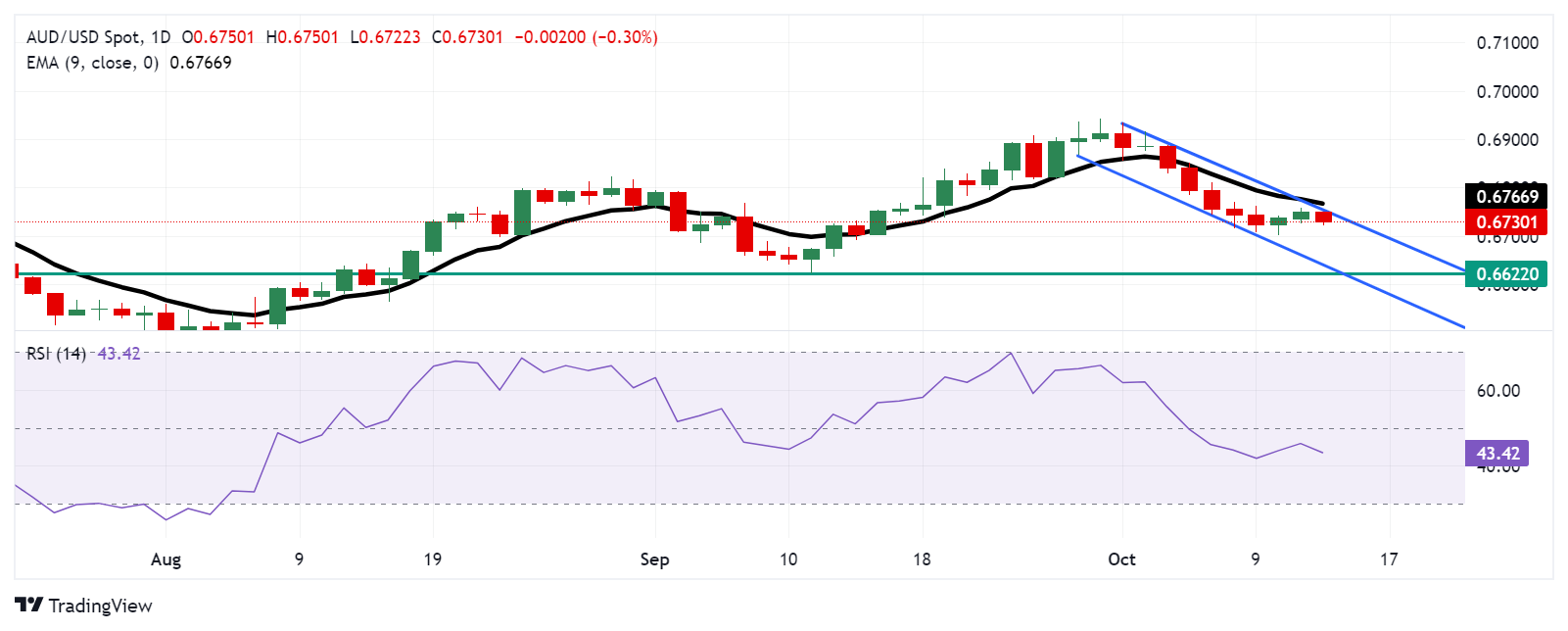Click the AUD/USD Spot symbol title
Viewport: 1568px width, 631px height.
tap(83, 37)
